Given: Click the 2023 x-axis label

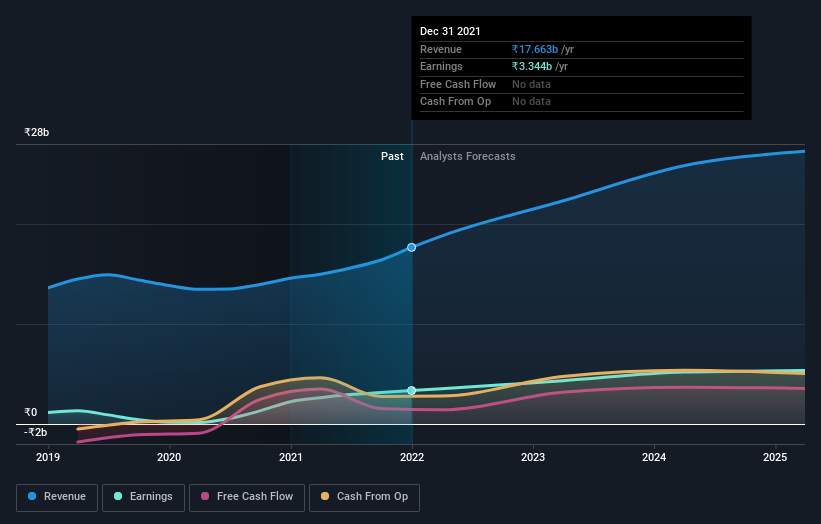Looking at the screenshot, I should [x=533, y=457].
